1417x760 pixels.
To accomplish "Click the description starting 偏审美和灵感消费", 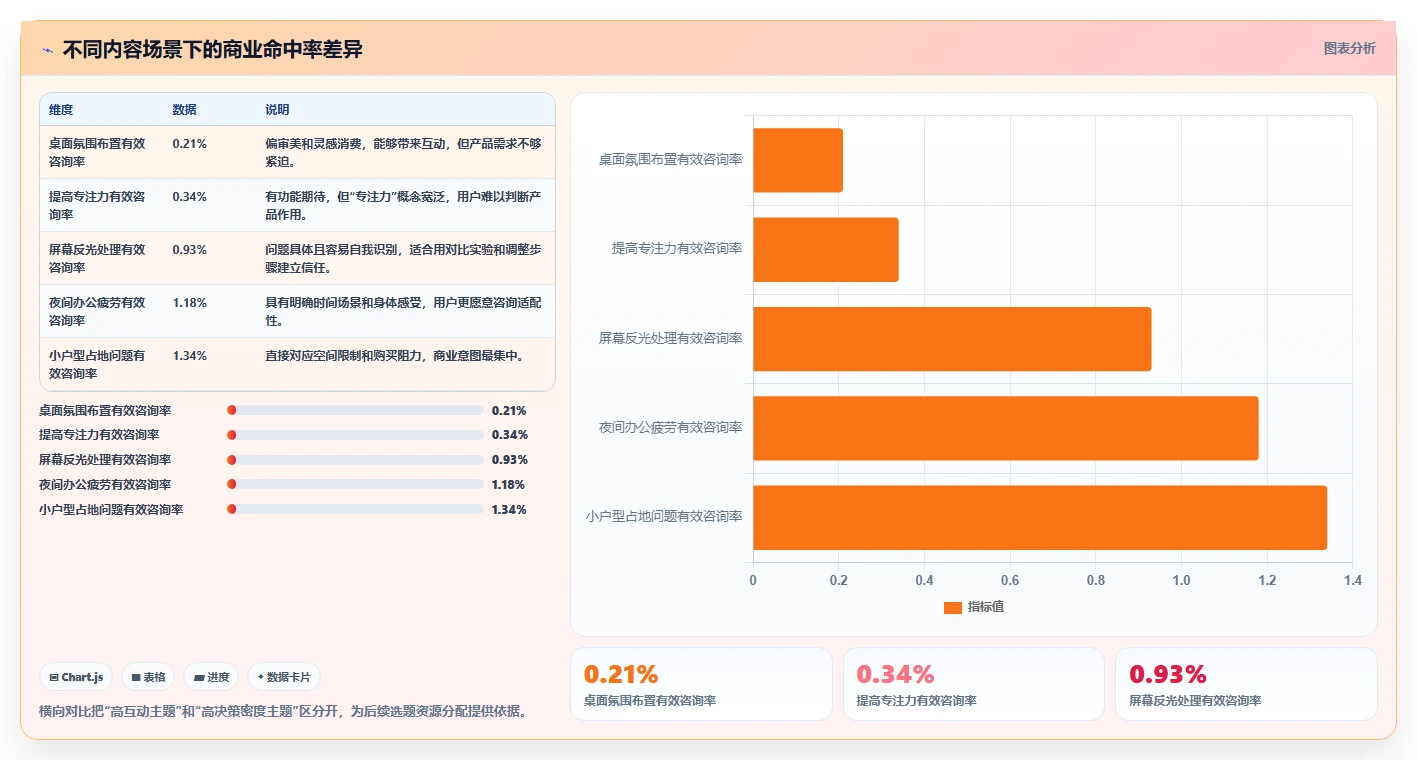I will click(403, 152).
